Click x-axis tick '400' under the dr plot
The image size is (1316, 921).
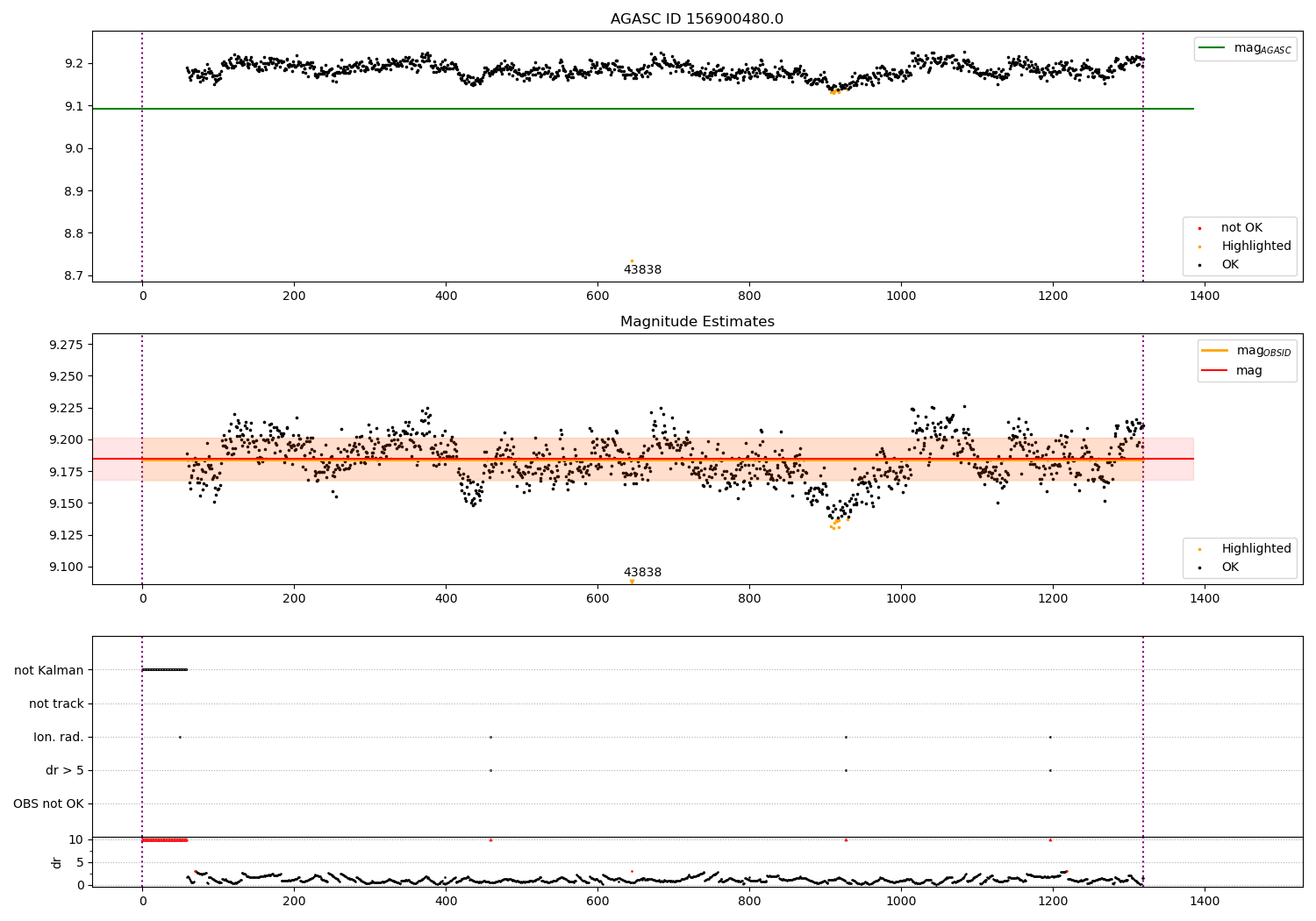coord(446,901)
